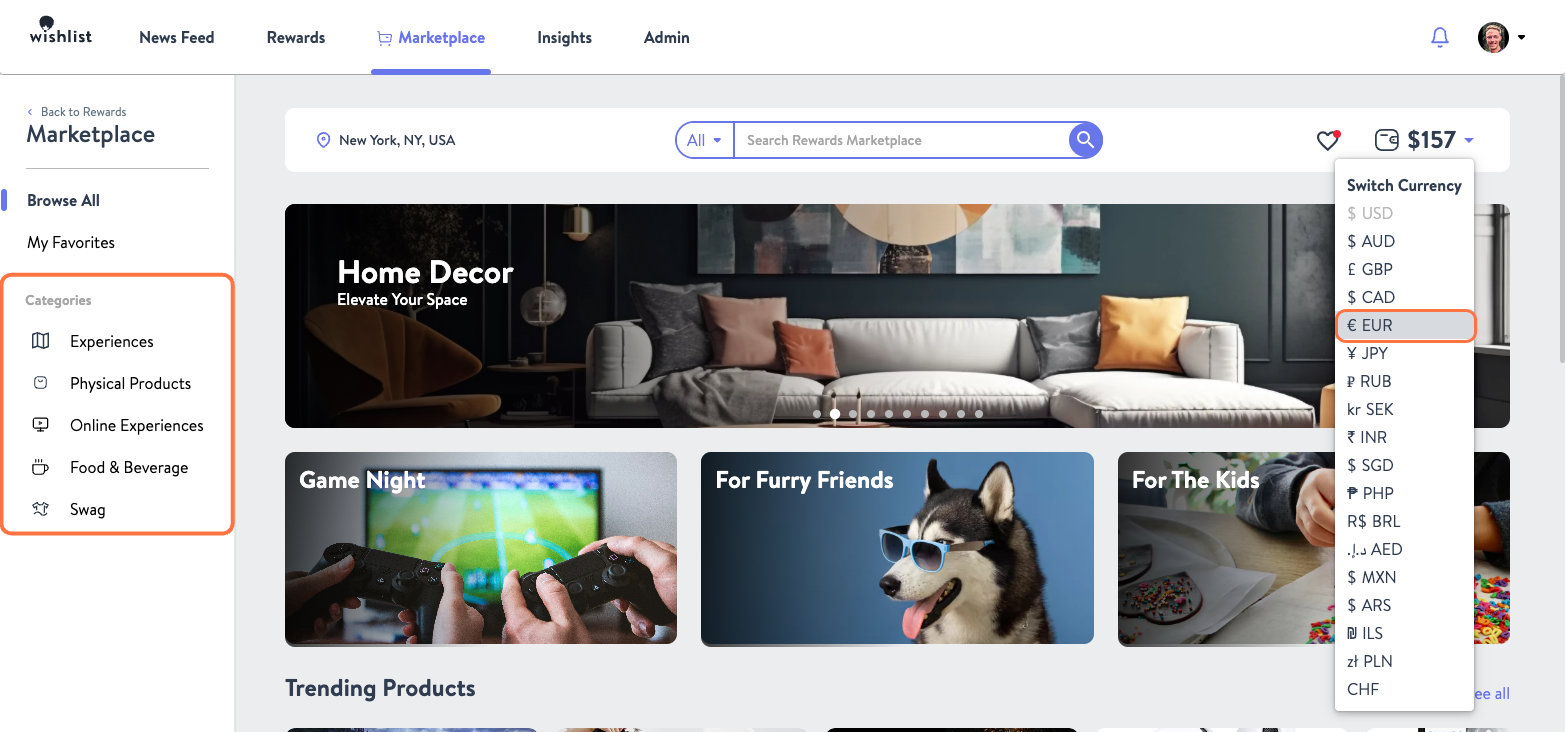The width and height of the screenshot is (1565, 732).
Task: Expand the All search filter dropdown
Action: (705, 140)
